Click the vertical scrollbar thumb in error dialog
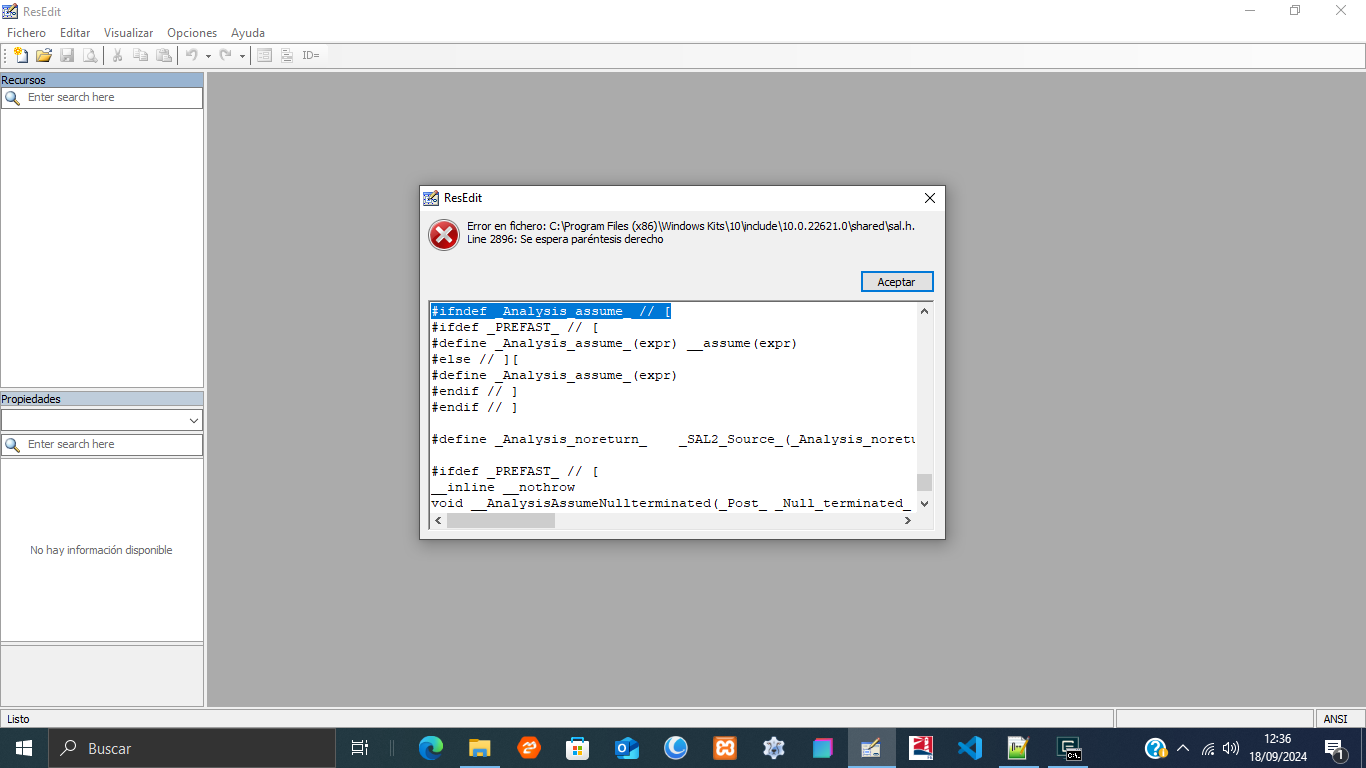Viewport: 1366px width, 768px height. coord(924,483)
